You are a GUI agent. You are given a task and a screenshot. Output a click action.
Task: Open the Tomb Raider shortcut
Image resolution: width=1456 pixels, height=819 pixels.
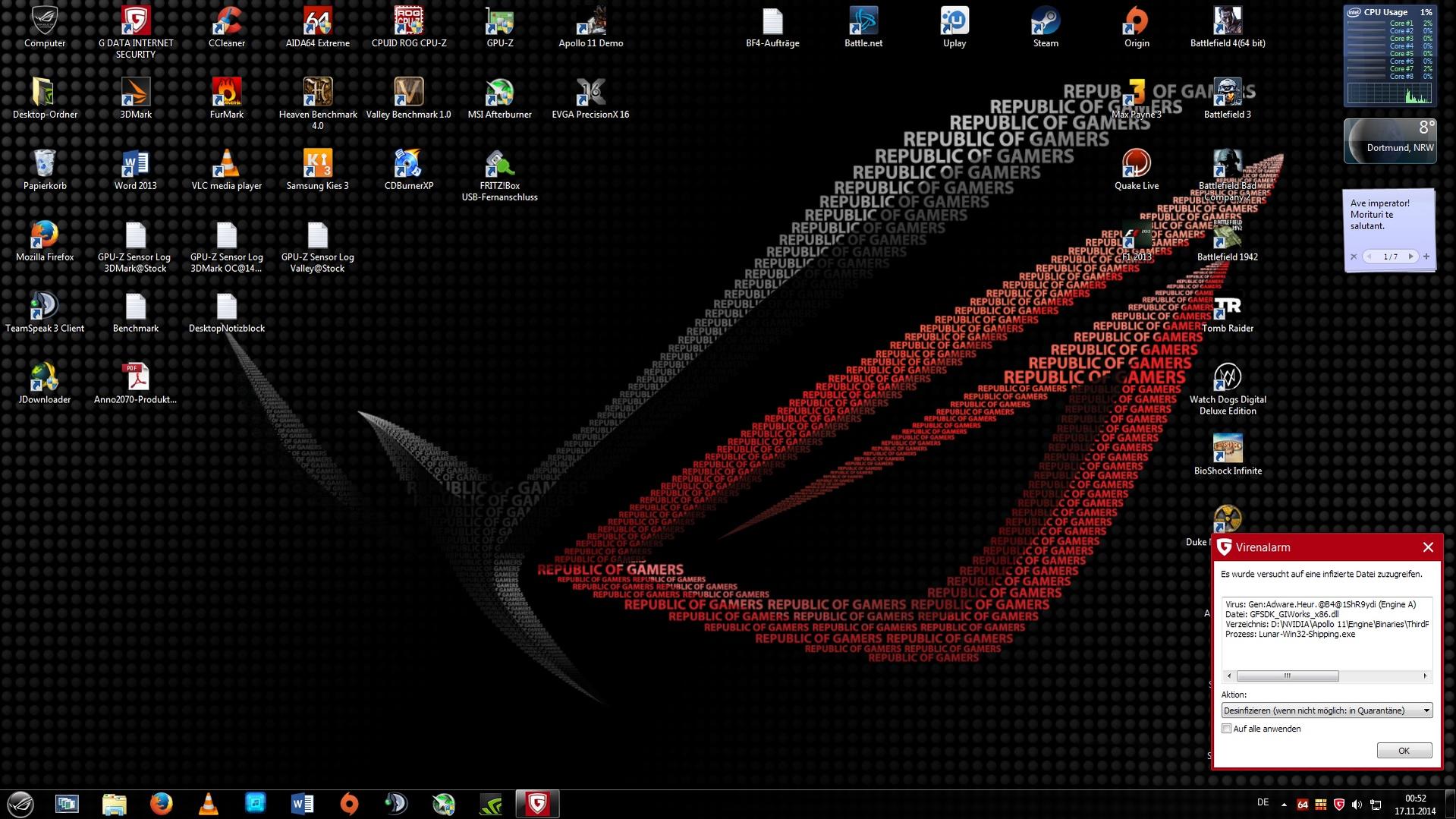click(1228, 313)
